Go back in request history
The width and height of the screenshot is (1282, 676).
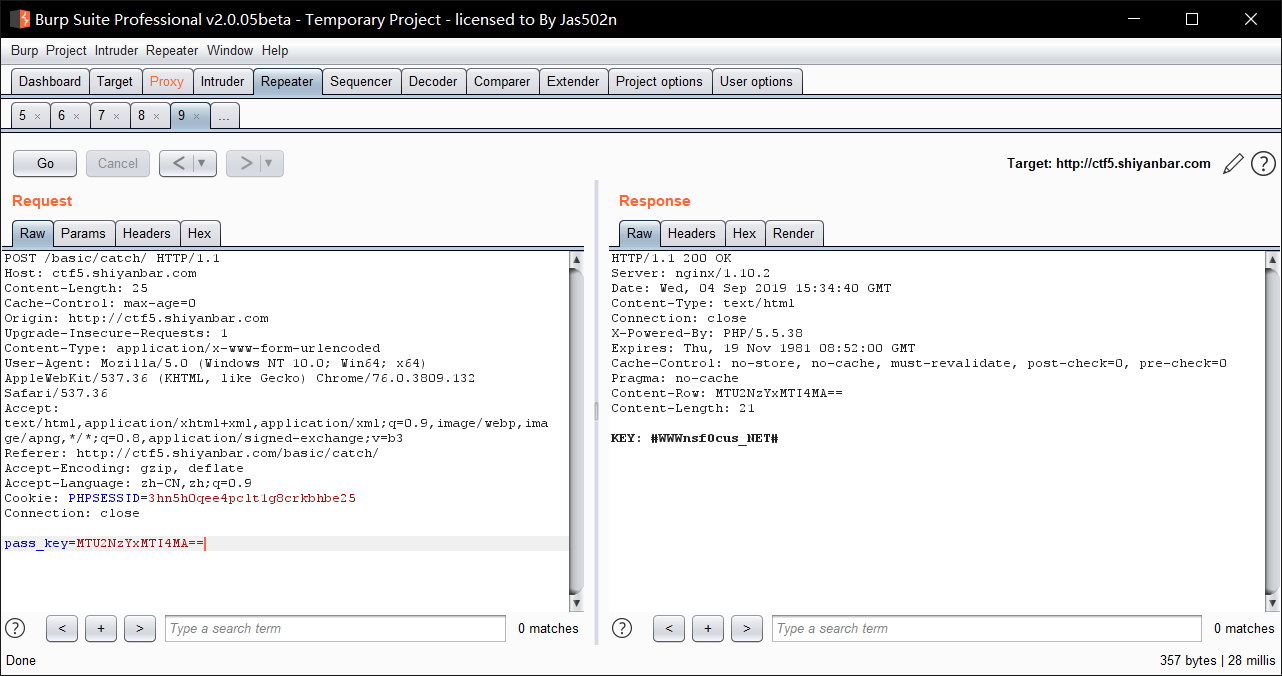coord(177,163)
